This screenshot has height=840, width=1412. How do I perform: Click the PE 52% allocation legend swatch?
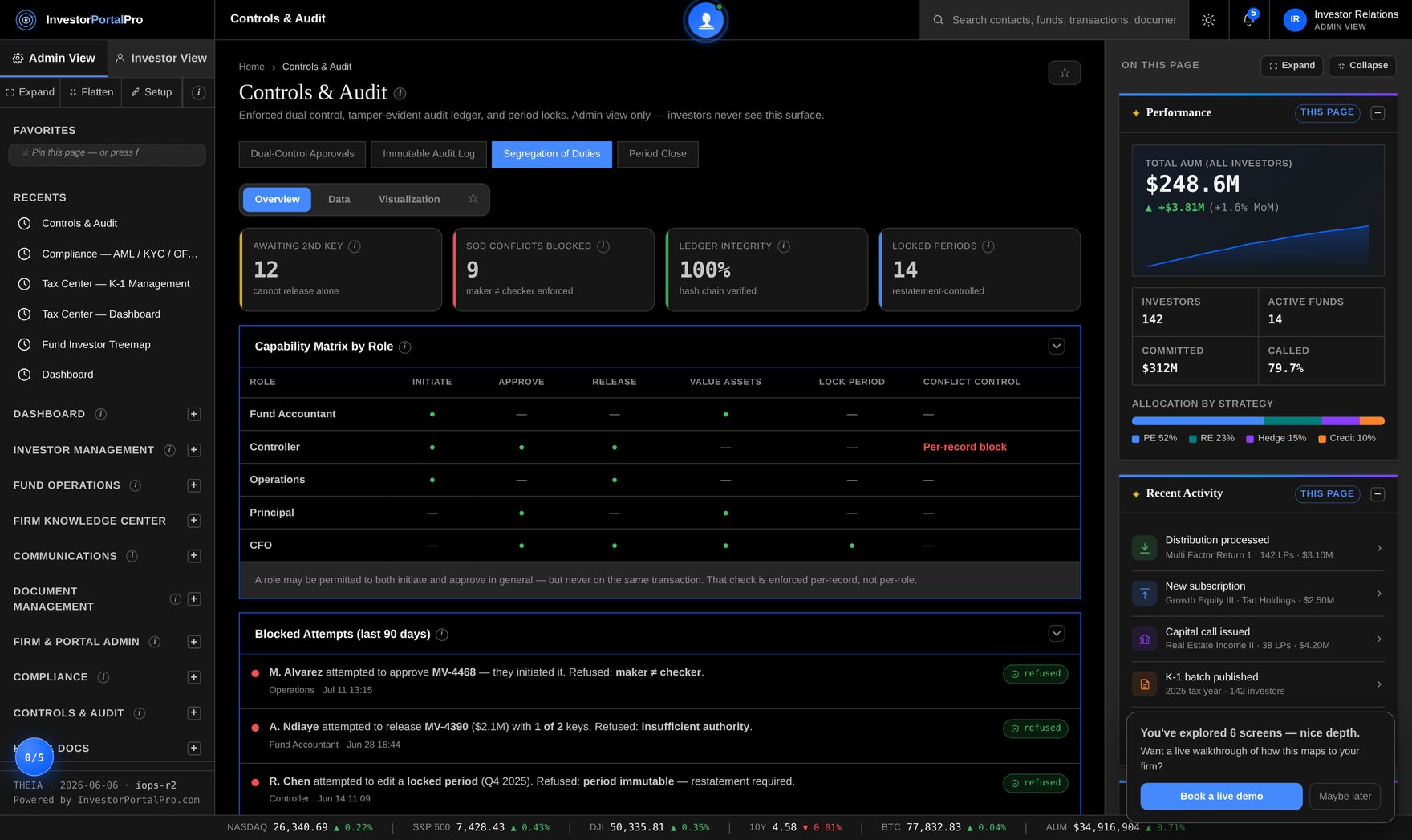coord(1135,439)
